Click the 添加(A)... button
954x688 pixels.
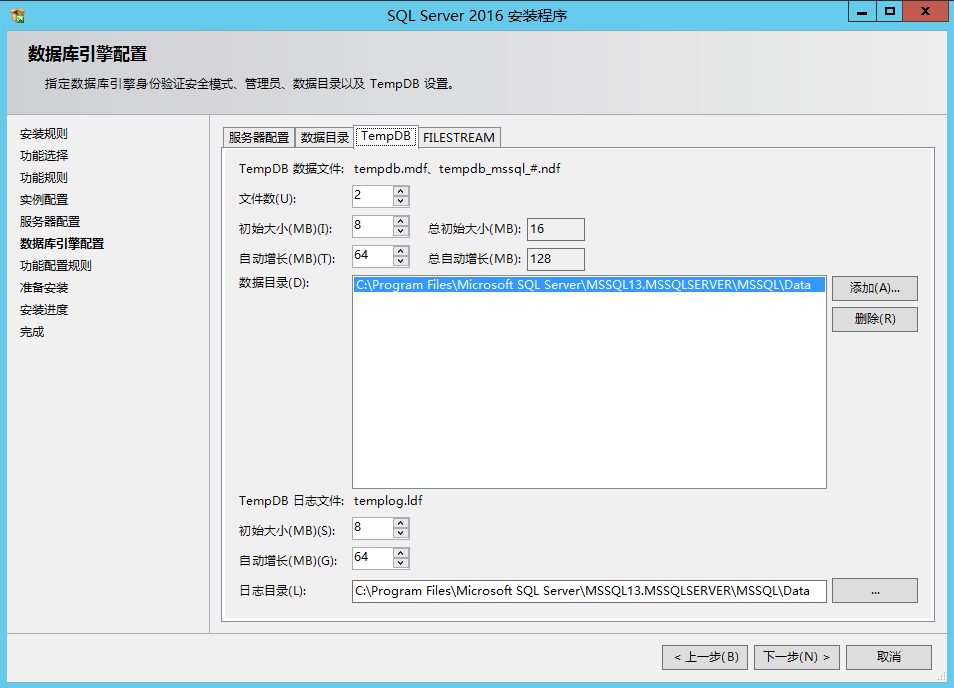click(x=874, y=288)
